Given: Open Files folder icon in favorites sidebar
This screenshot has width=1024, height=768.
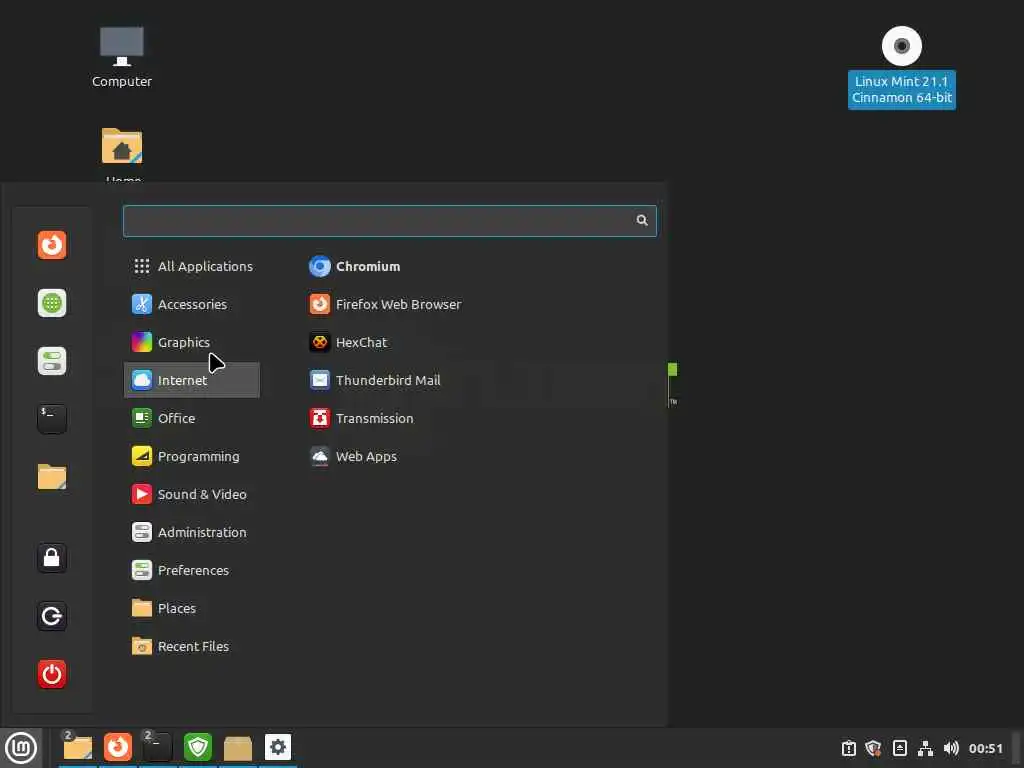Looking at the screenshot, I should coord(52,477).
